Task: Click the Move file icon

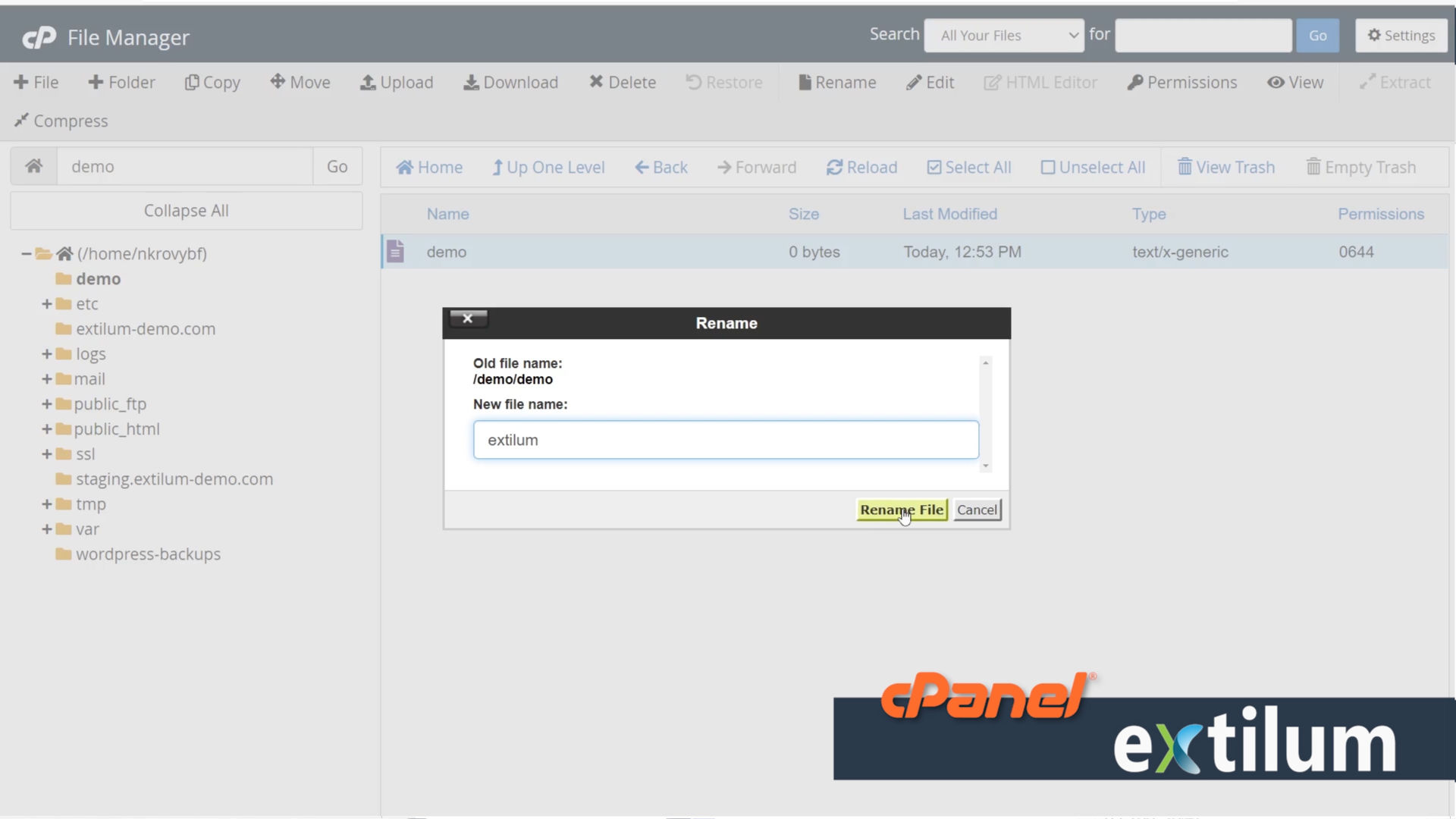Action: 300,82
